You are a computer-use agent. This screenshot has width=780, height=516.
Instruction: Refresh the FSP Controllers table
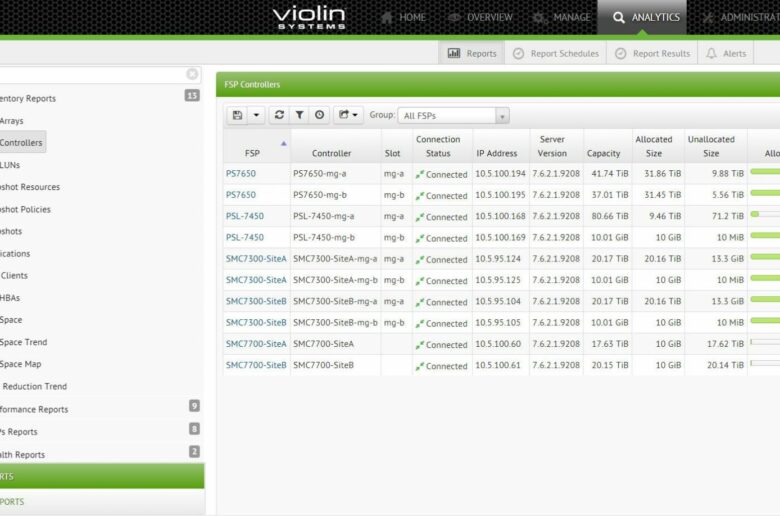[279, 115]
